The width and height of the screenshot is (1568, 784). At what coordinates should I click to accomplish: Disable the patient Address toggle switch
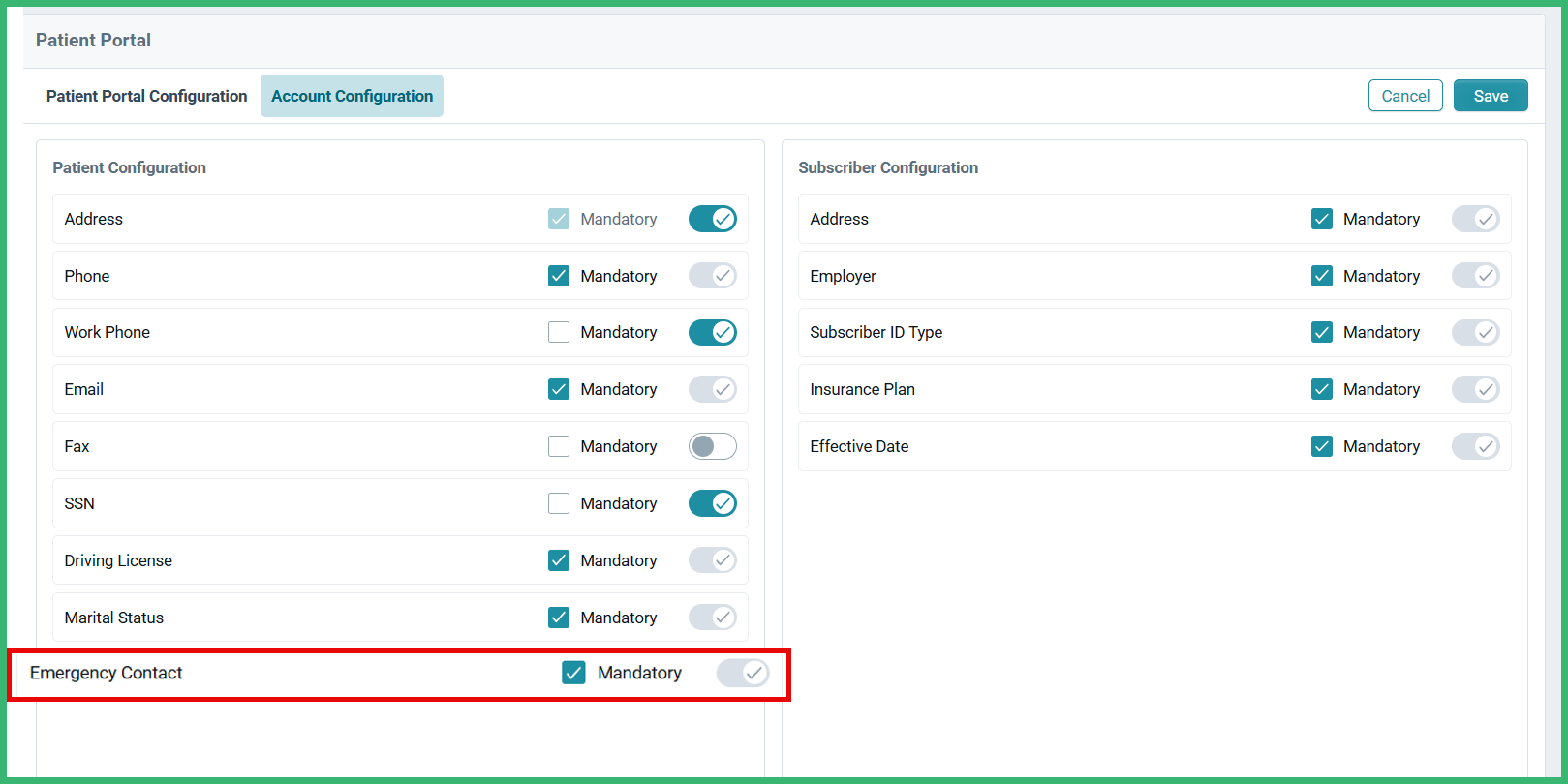[x=712, y=219]
